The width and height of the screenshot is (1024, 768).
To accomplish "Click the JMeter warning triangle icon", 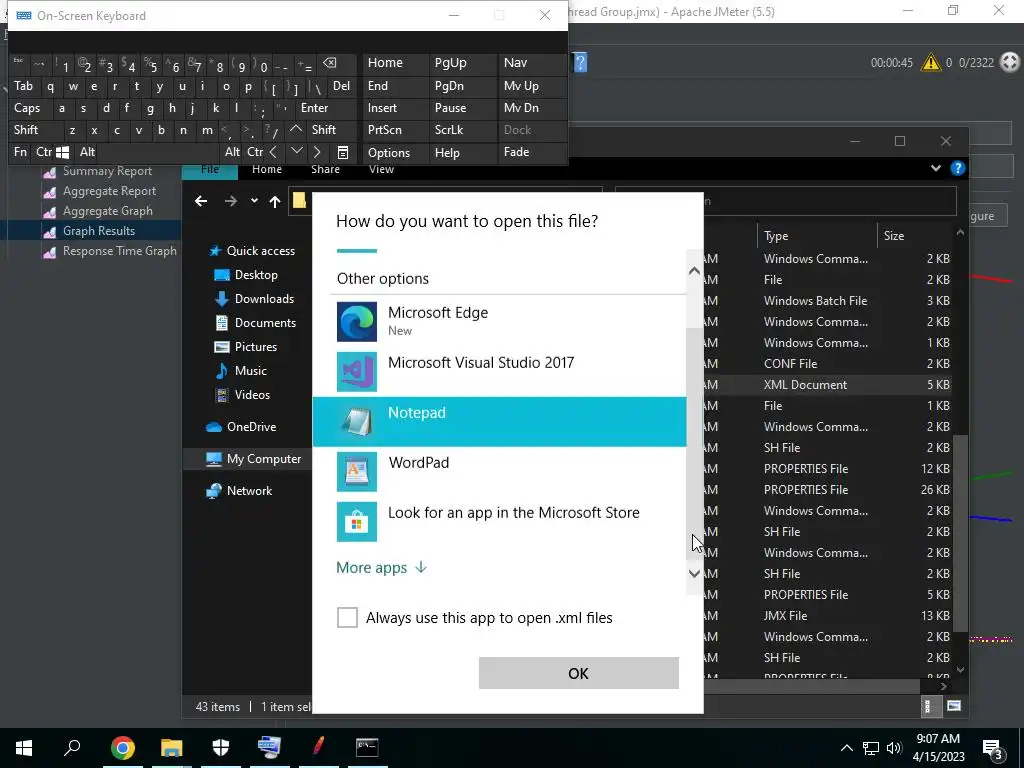I will point(931,63).
